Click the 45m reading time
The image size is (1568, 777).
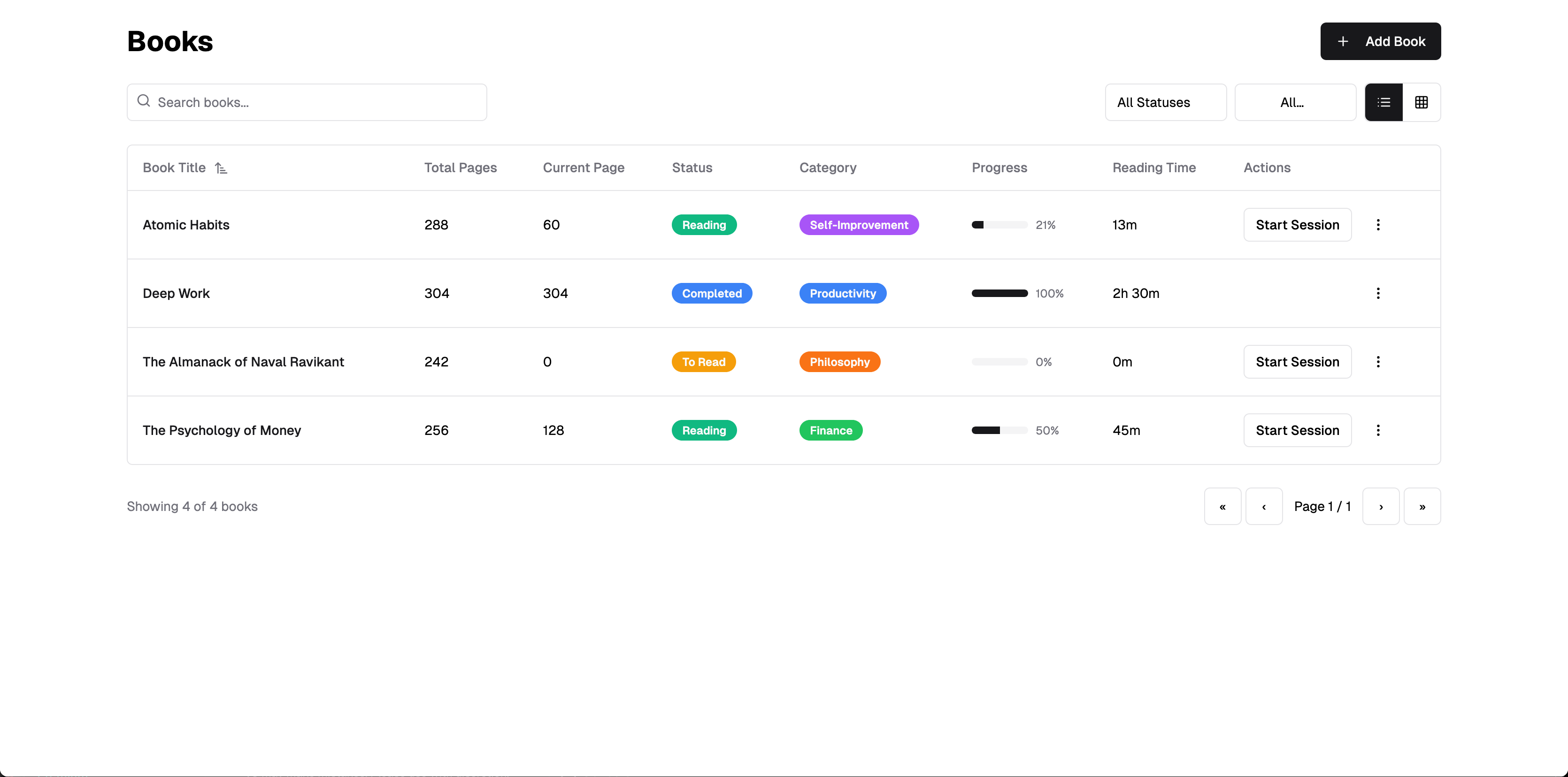tap(1126, 430)
